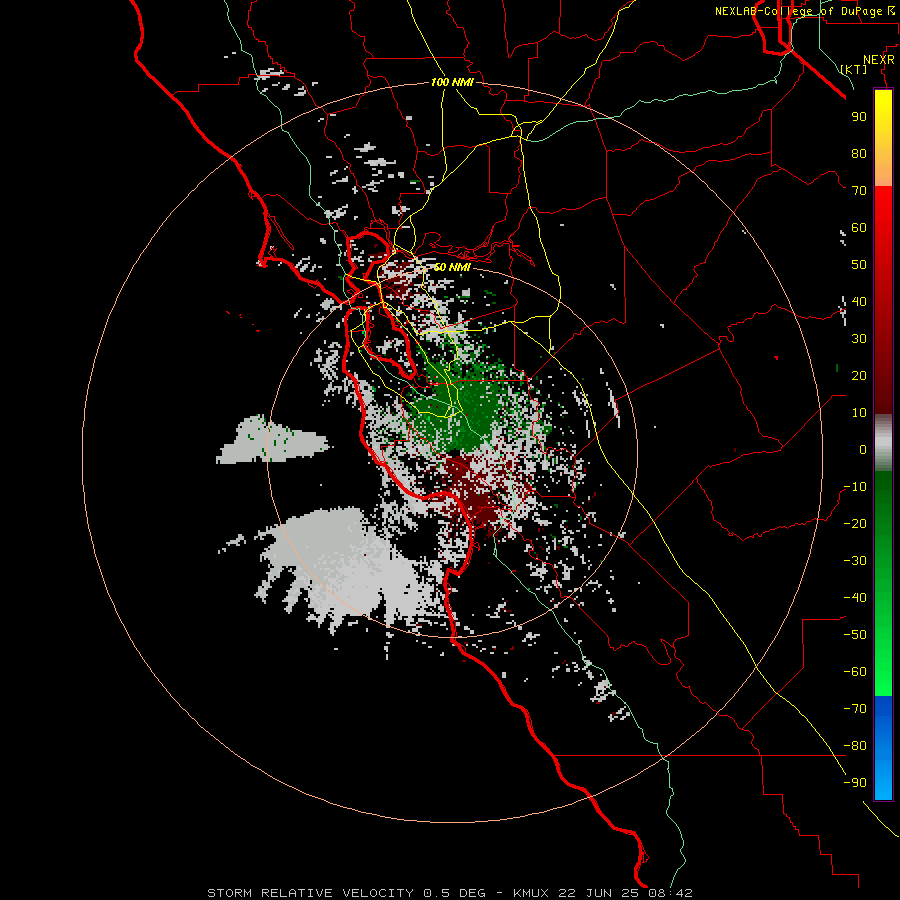
Task: Pick the 30 knot scale label
Action: point(859,339)
